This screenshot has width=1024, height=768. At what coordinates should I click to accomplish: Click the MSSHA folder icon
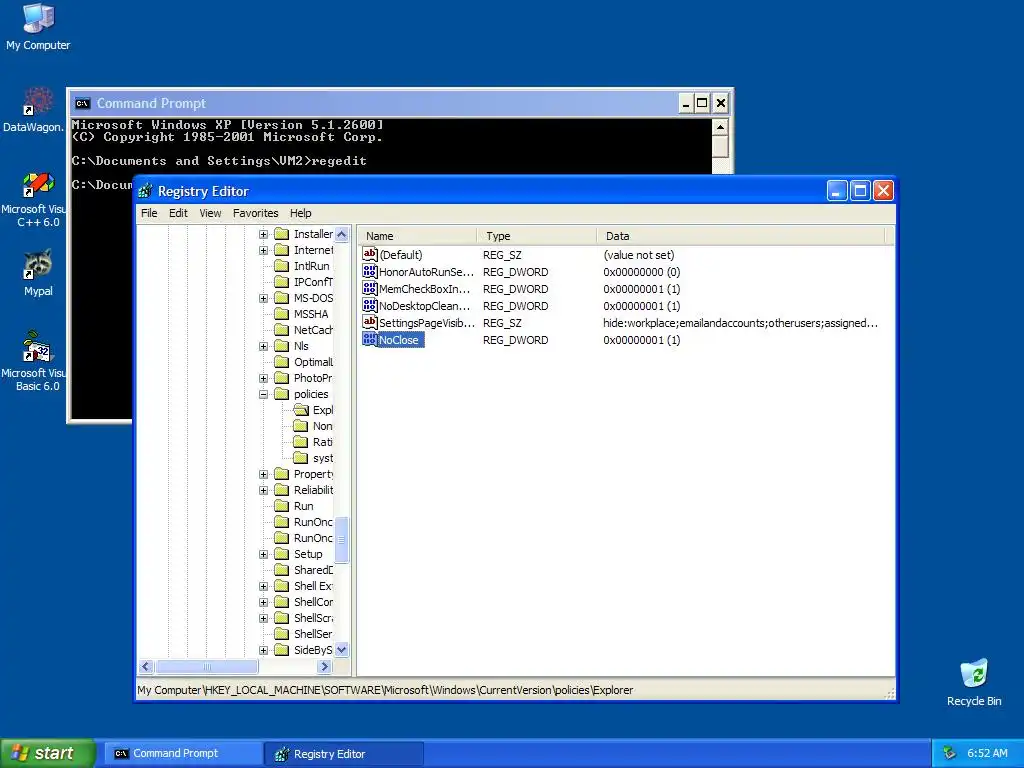coord(281,313)
